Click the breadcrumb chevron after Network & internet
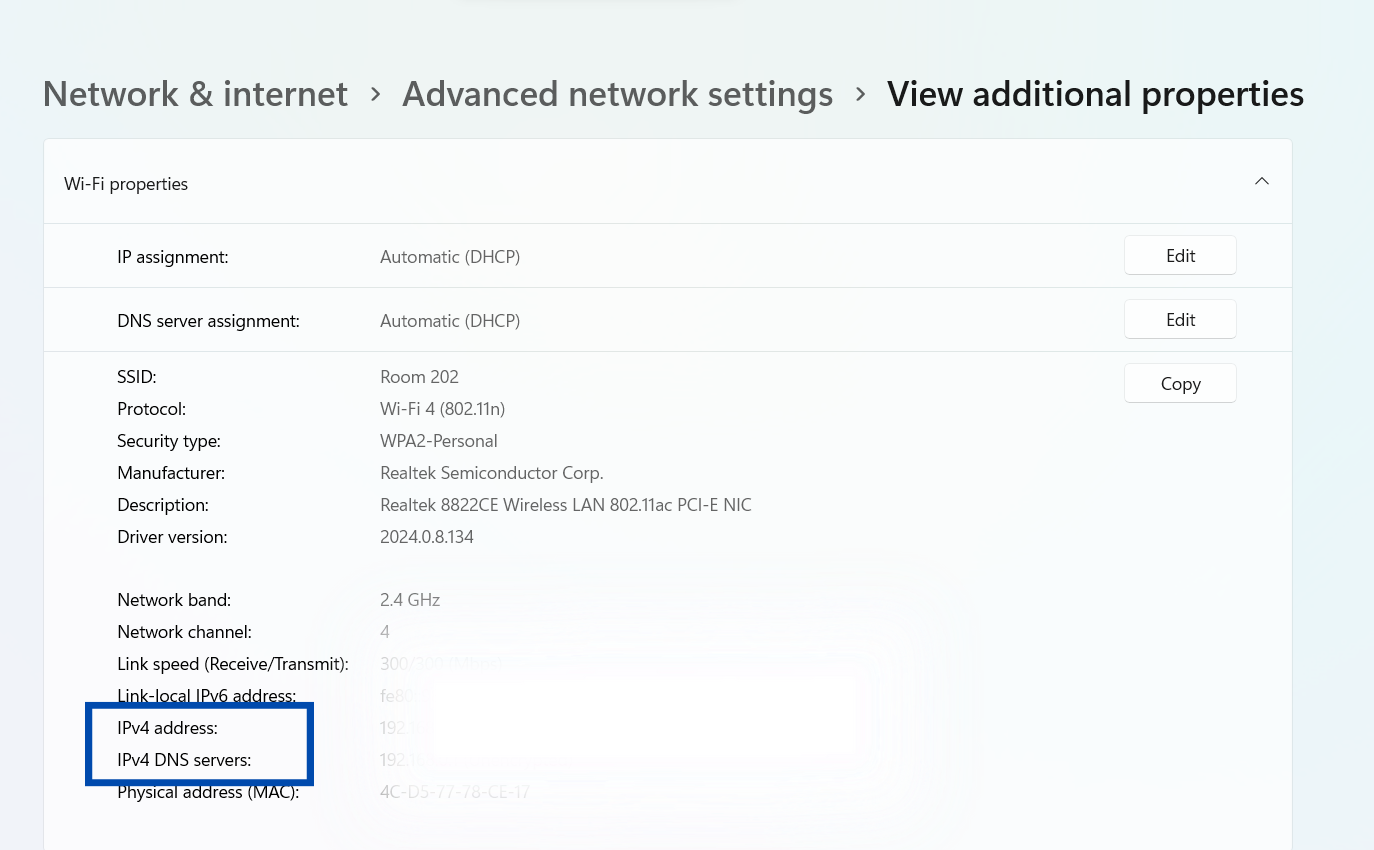The image size is (1374, 850). pos(375,92)
